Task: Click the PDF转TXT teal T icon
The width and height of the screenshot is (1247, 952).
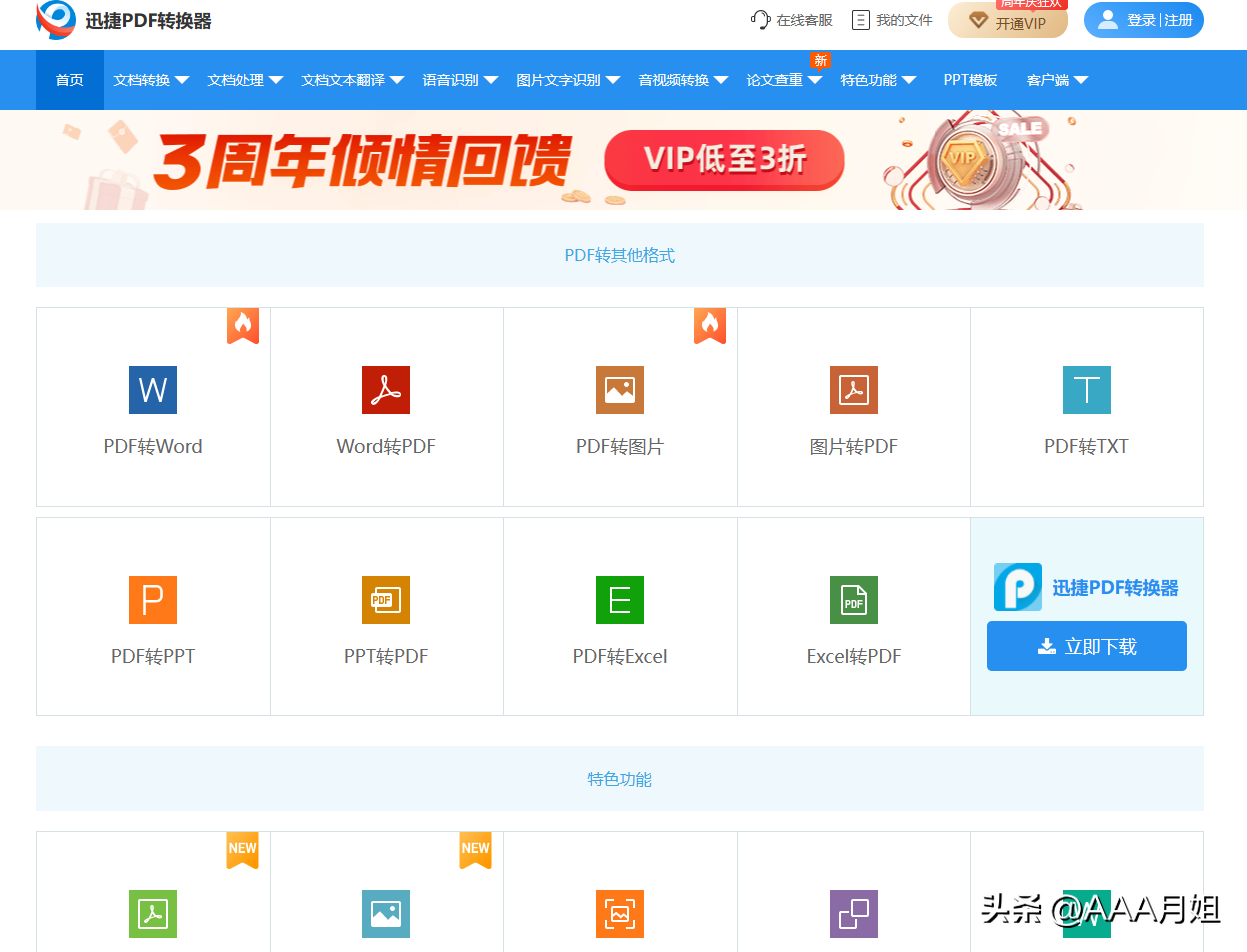Action: (x=1087, y=390)
